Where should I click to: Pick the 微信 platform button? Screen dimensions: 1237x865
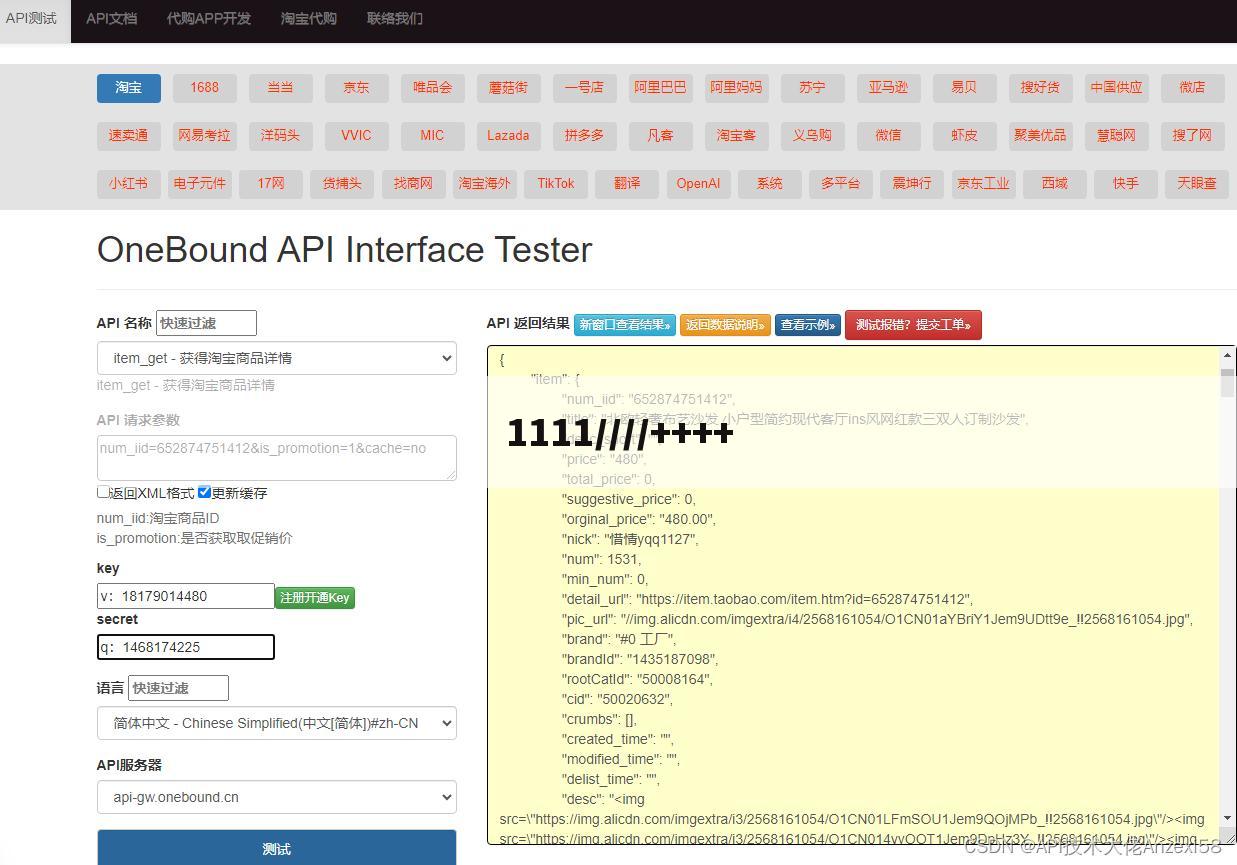click(889, 135)
